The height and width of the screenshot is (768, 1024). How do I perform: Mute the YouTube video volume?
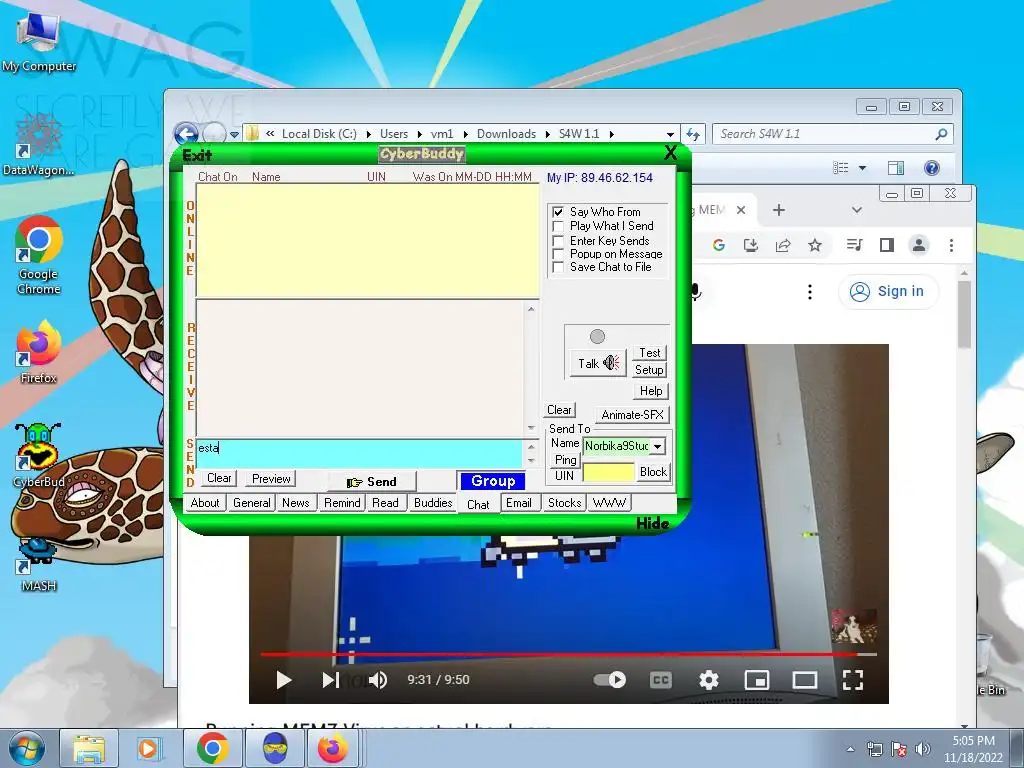[x=378, y=680]
